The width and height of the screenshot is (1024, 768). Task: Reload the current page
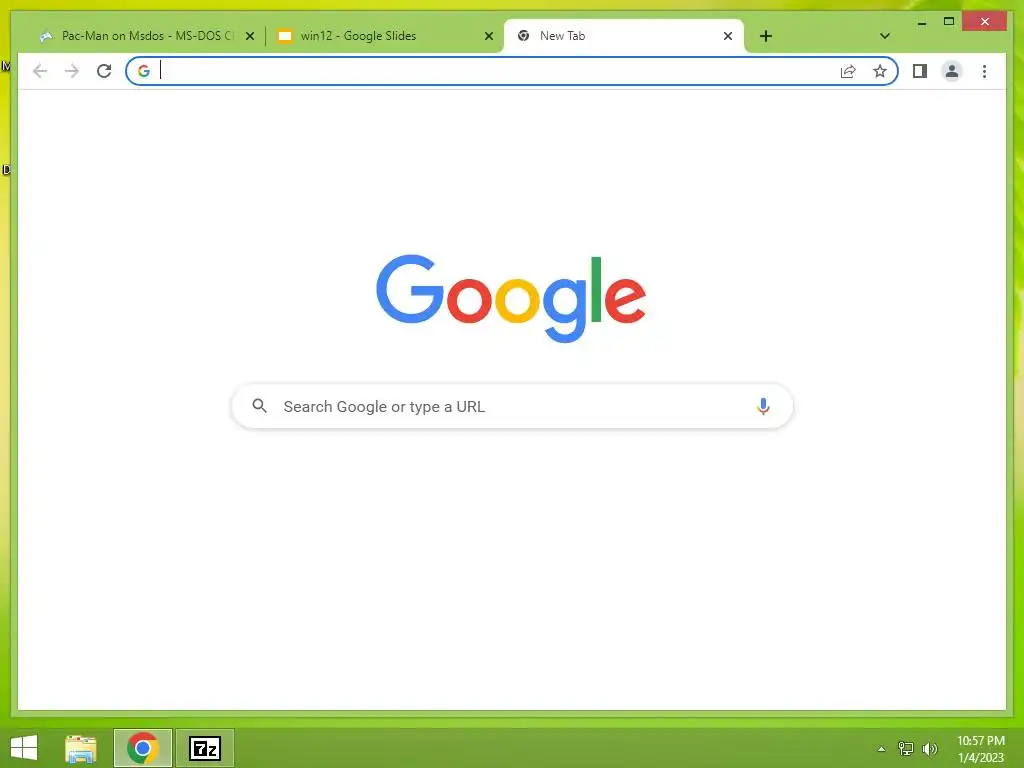tap(104, 71)
